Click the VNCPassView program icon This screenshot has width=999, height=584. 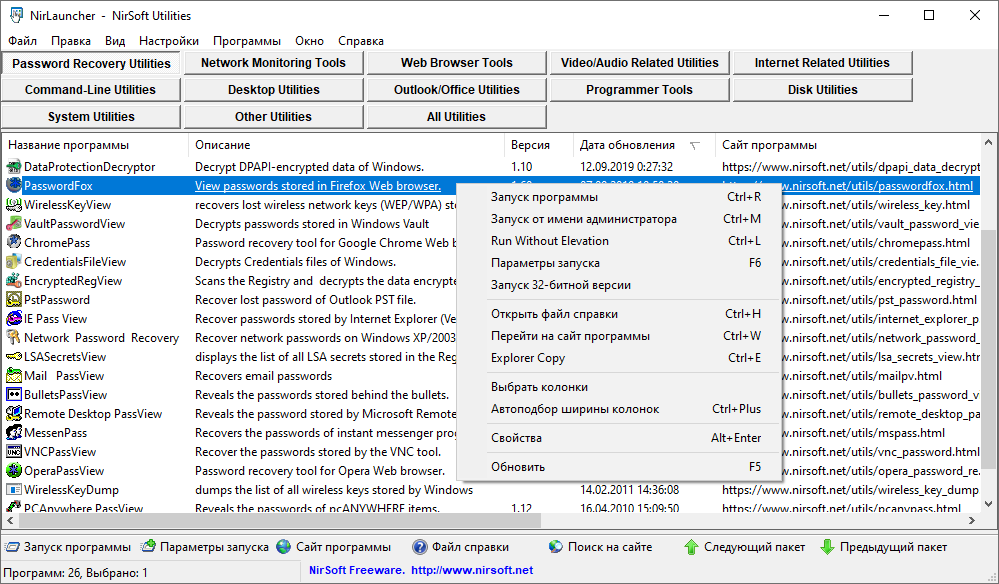[x=13, y=452]
